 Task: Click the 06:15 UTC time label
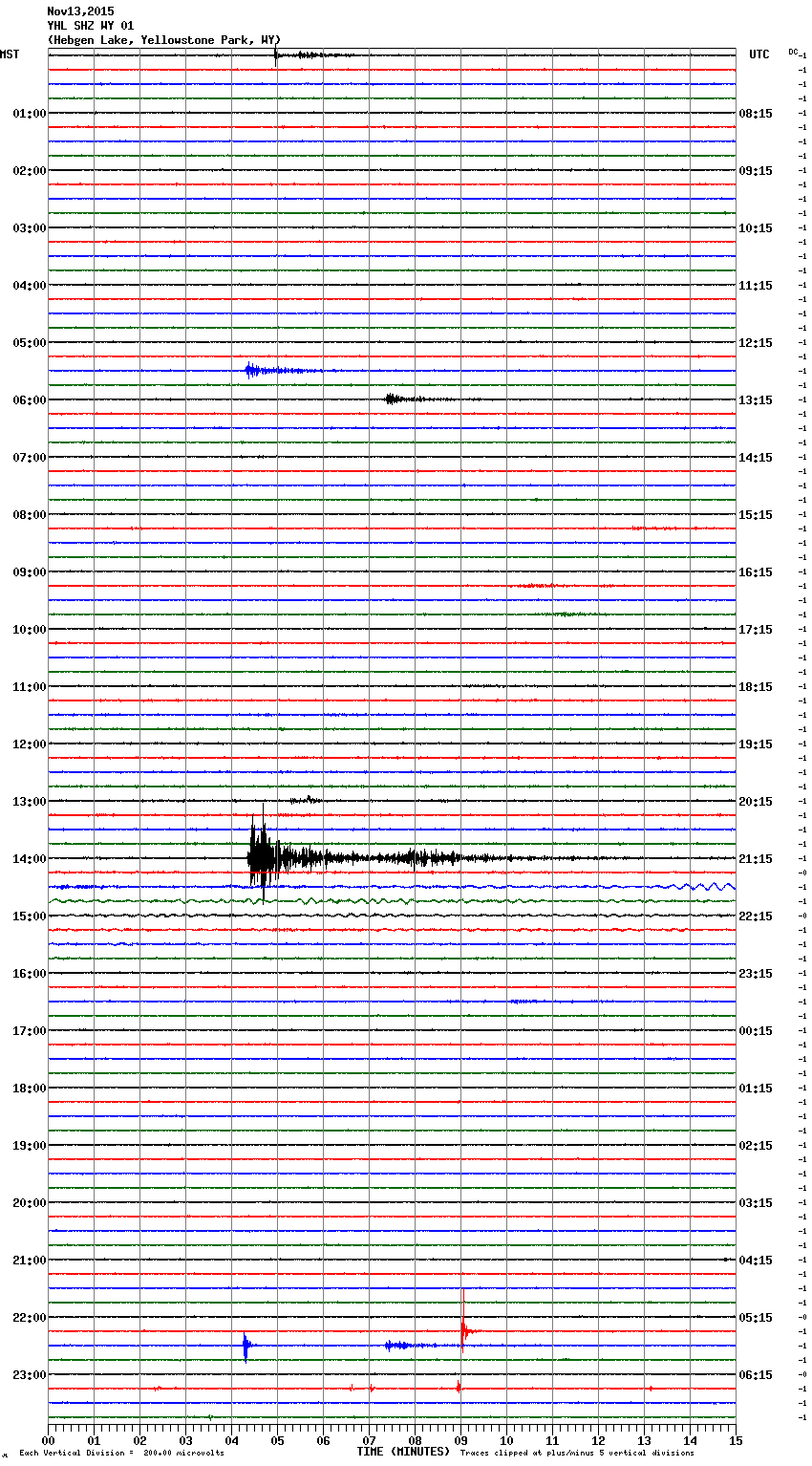[756, 1375]
